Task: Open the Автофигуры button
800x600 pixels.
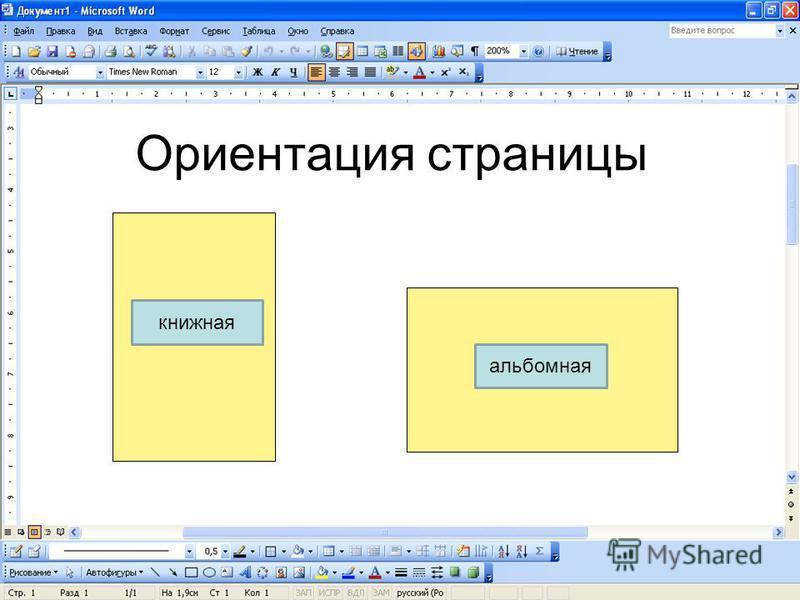Action: pyautogui.click(x=113, y=573)
